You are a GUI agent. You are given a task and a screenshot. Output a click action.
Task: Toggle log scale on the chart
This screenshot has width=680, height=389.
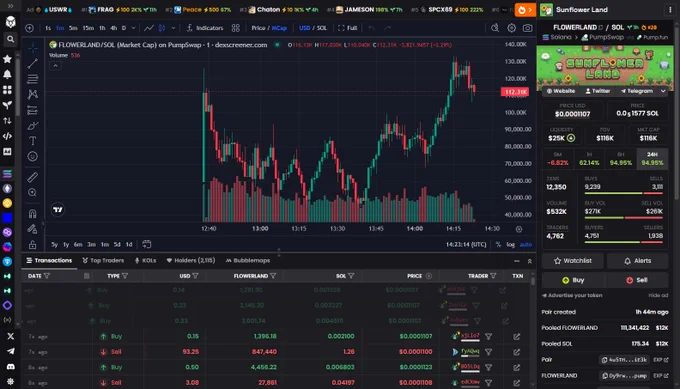tap(510, 245)
